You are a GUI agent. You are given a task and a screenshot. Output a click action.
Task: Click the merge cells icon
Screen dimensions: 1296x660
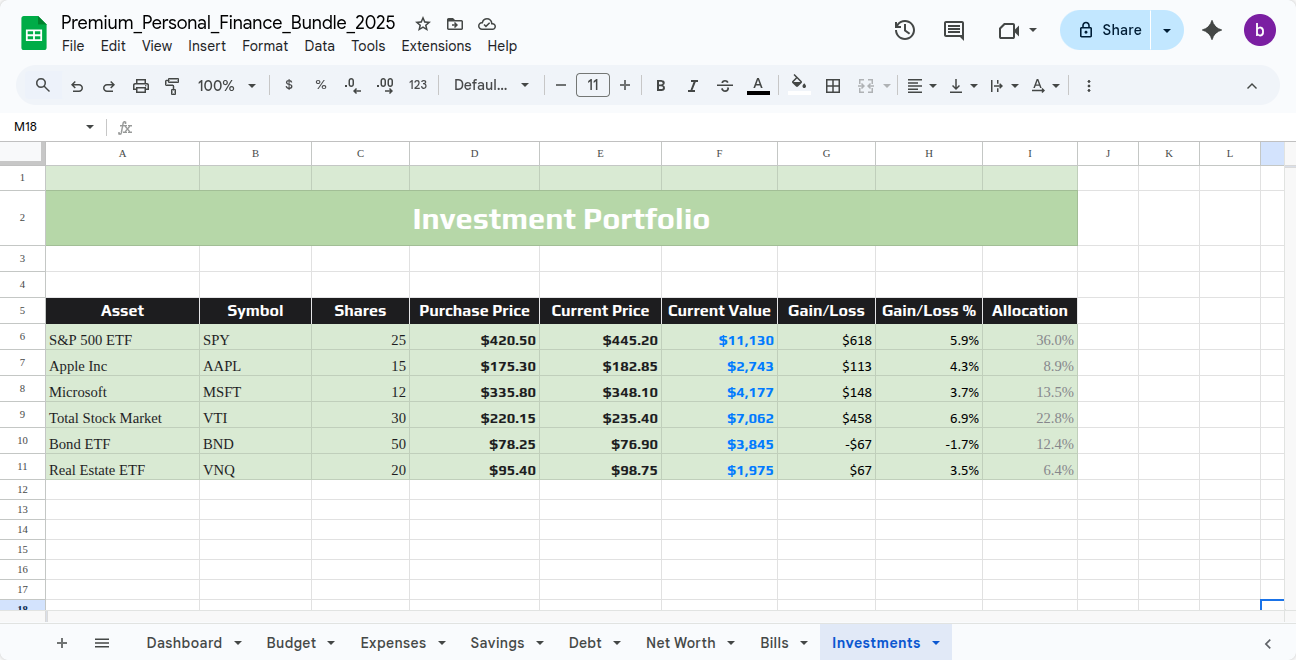click(x=867, y=86)
